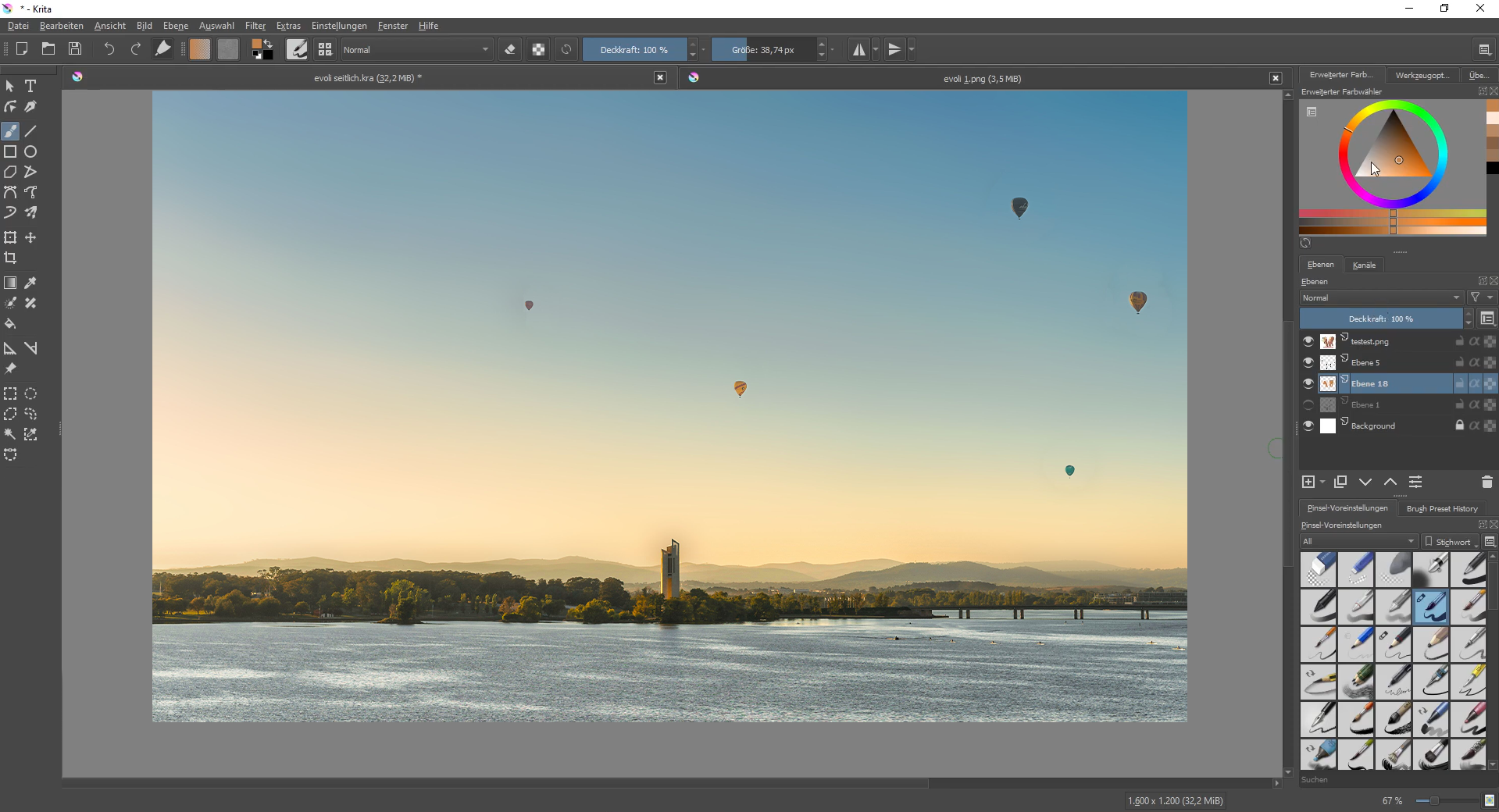Select the Ellipse tool

30,151
